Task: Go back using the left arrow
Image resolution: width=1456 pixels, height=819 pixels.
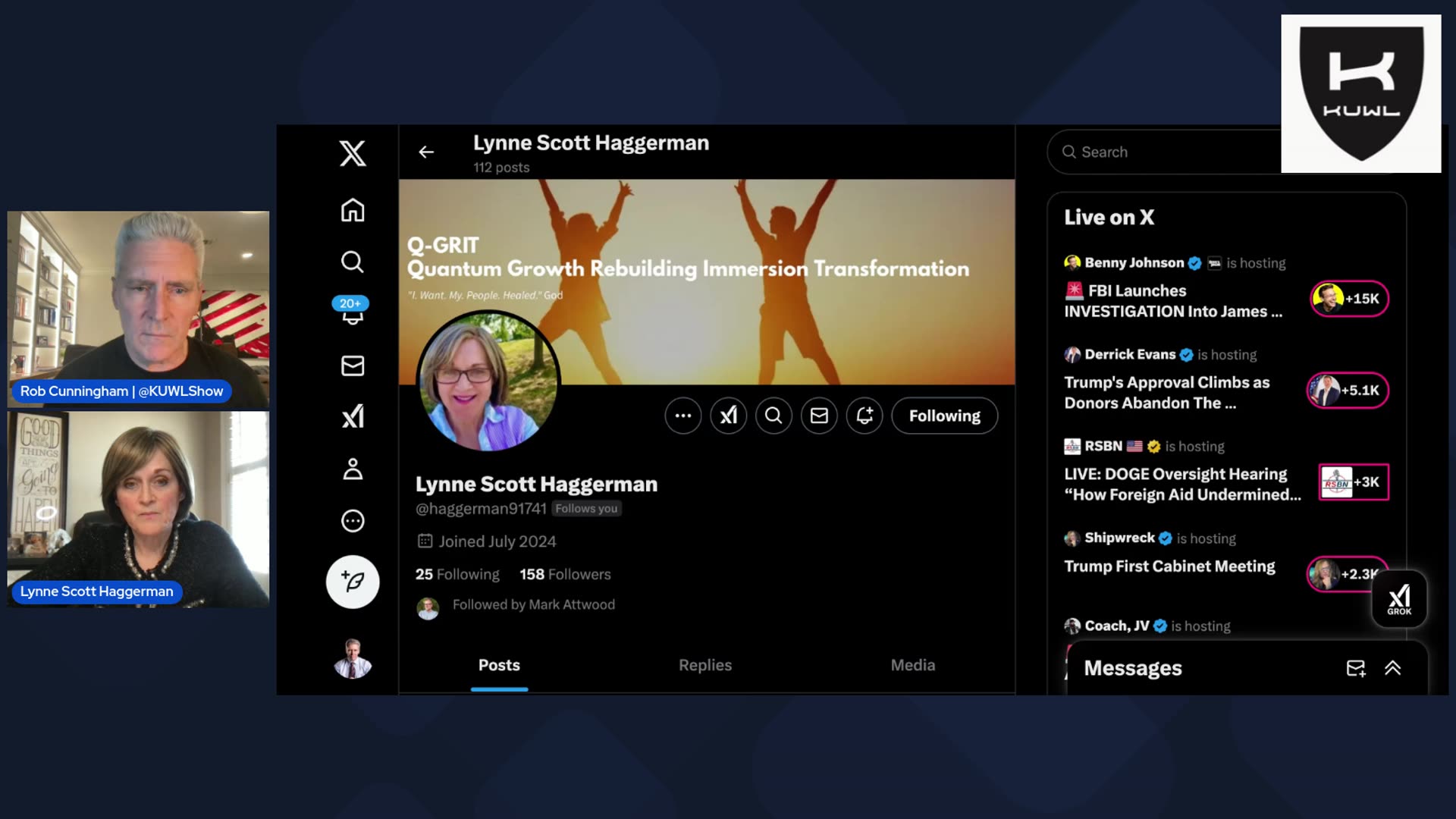Action: point(426,152)
